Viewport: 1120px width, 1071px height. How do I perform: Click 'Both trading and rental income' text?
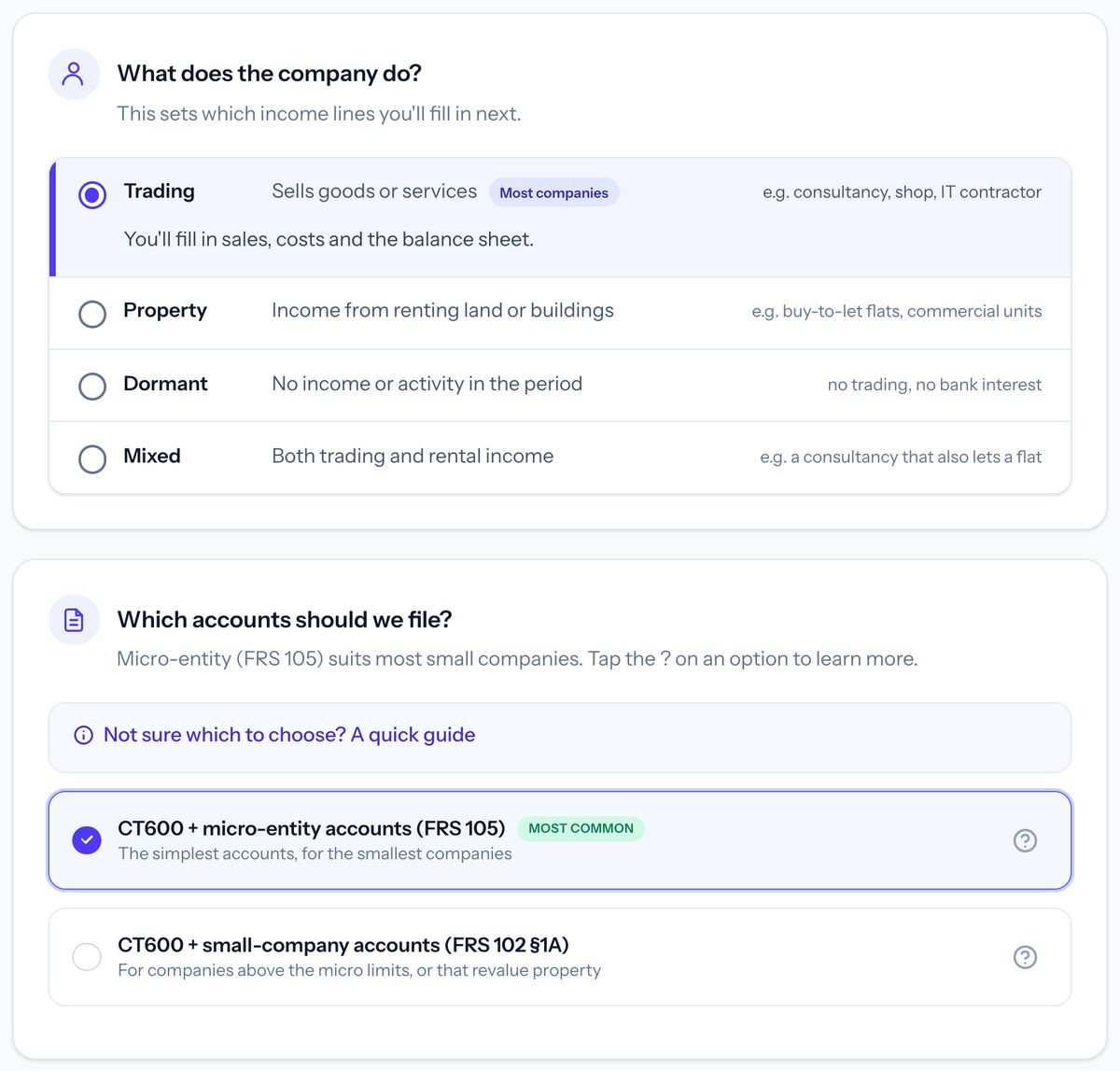(413, 456)
